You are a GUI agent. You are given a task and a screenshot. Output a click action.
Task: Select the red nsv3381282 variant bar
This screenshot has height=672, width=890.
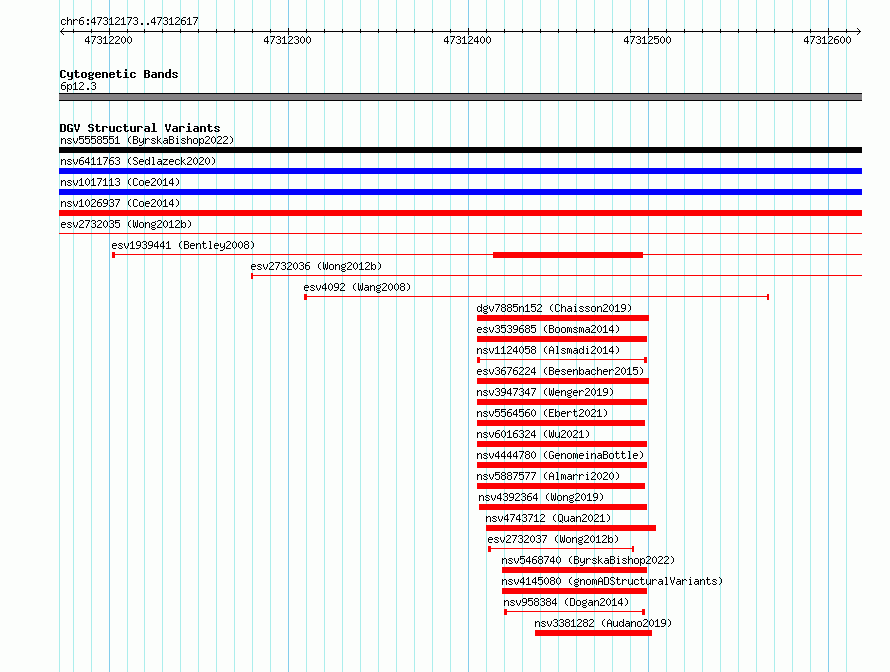pyautogui.click(x=593, y=633)
